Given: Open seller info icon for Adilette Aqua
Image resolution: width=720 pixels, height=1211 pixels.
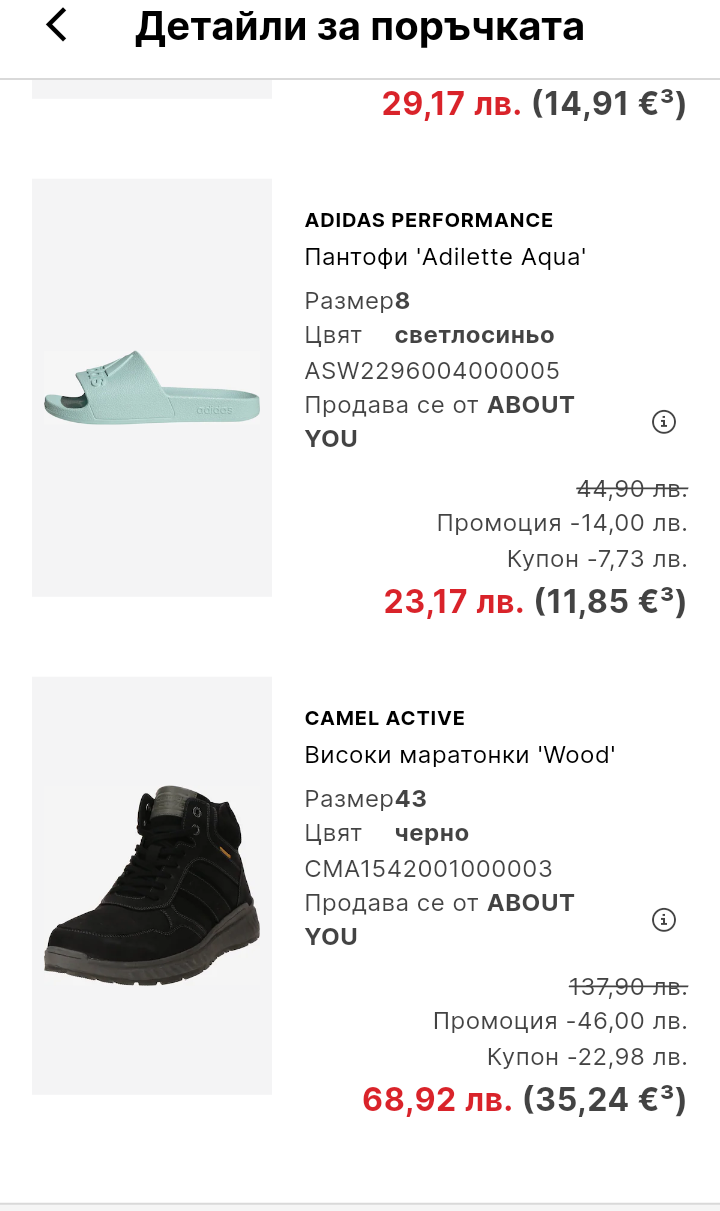Looking at the screenshot, I should tap(664, 422).
